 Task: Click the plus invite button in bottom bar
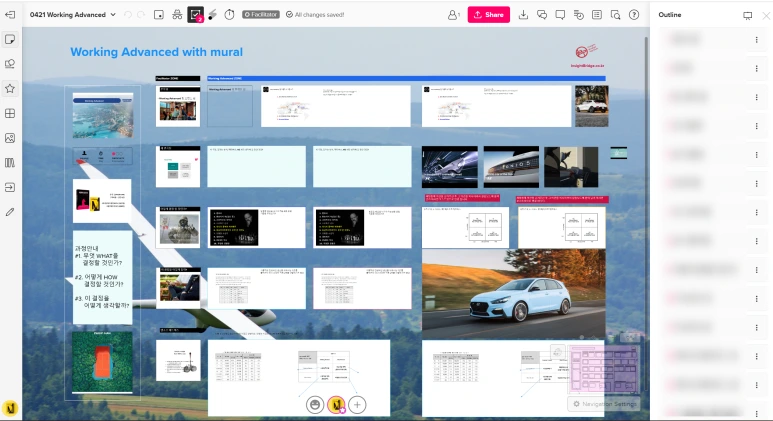357,405
